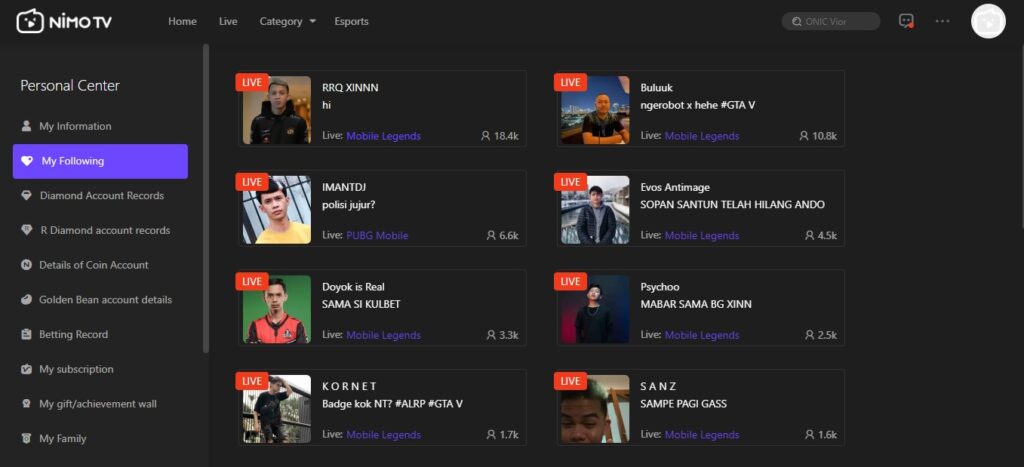Open Evos Antimage stream thumbnail
The width and height of the screenshot is (1024, 467).
[x=595, y=210]
